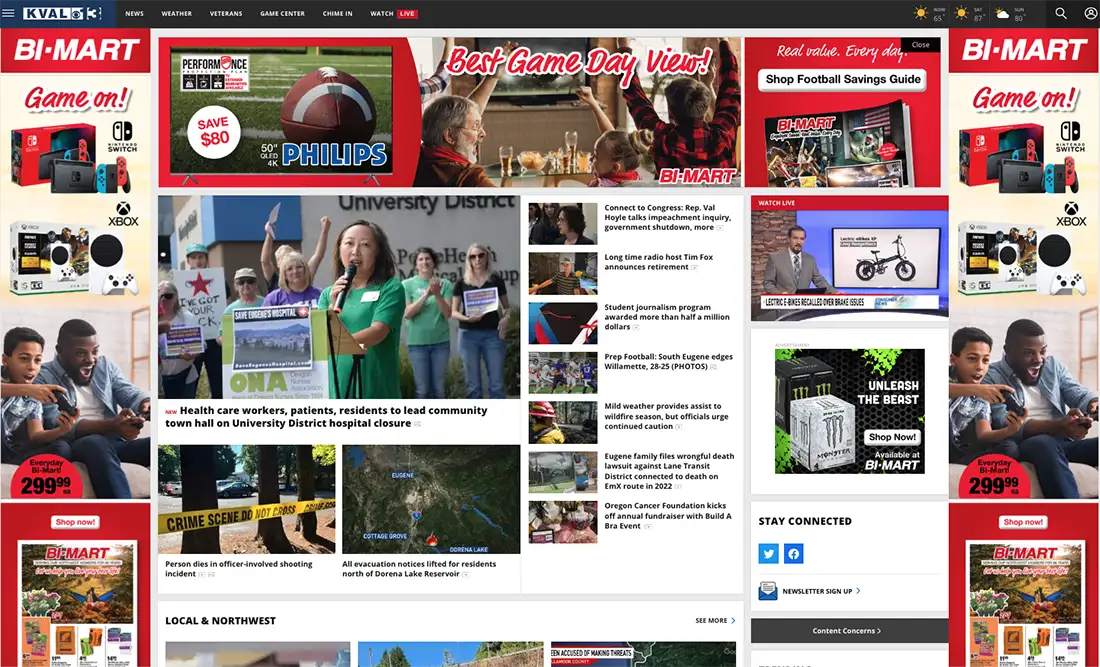
Task: Open the Veterans menu item
Action: [x=226, y=13]
